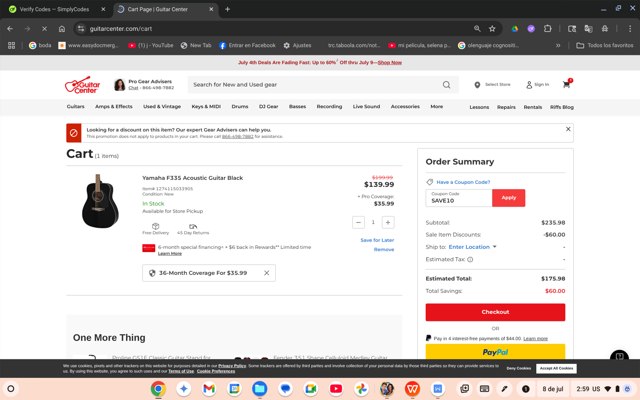
Task: Click financing Learn More link
Action: pos(170,253)
